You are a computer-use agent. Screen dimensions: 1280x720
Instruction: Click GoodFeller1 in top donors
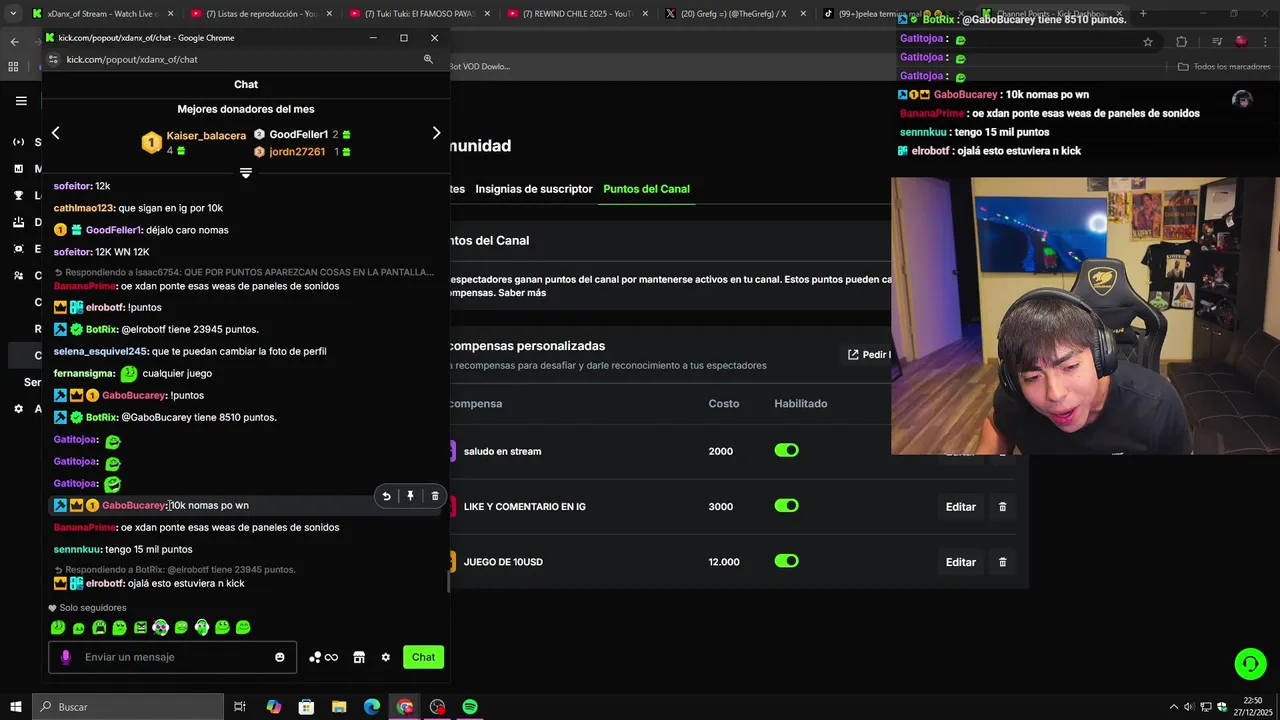299,134
